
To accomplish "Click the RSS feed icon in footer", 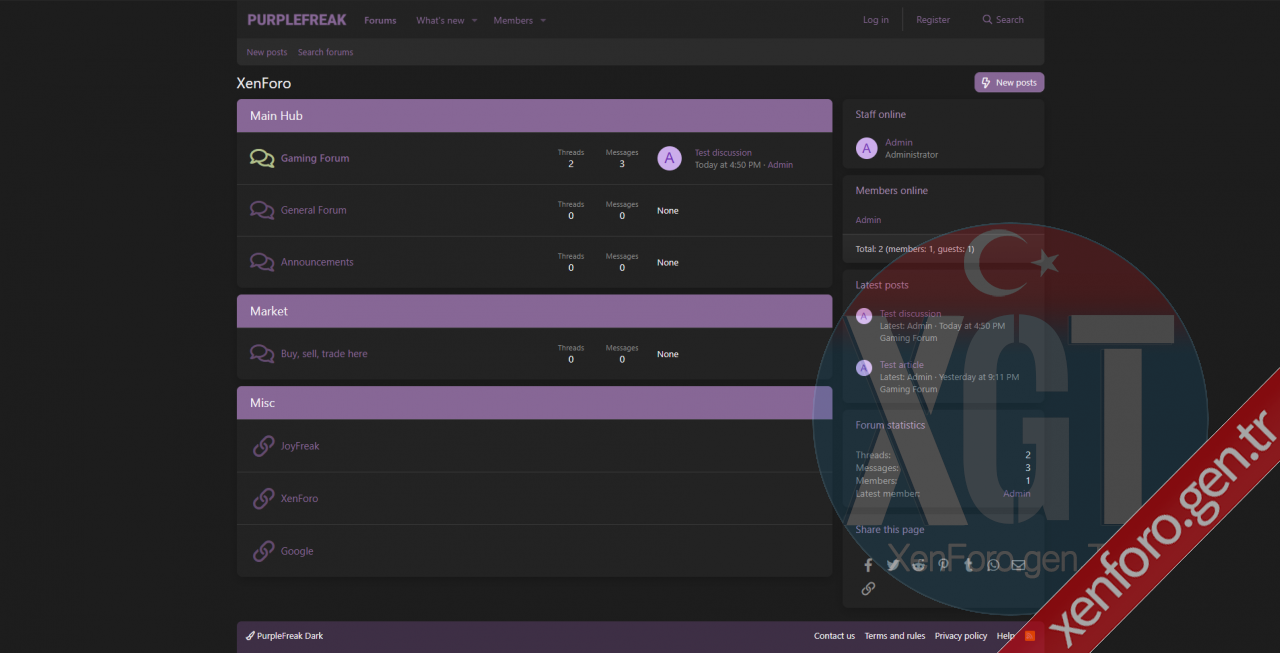I will click(1029, 636).
